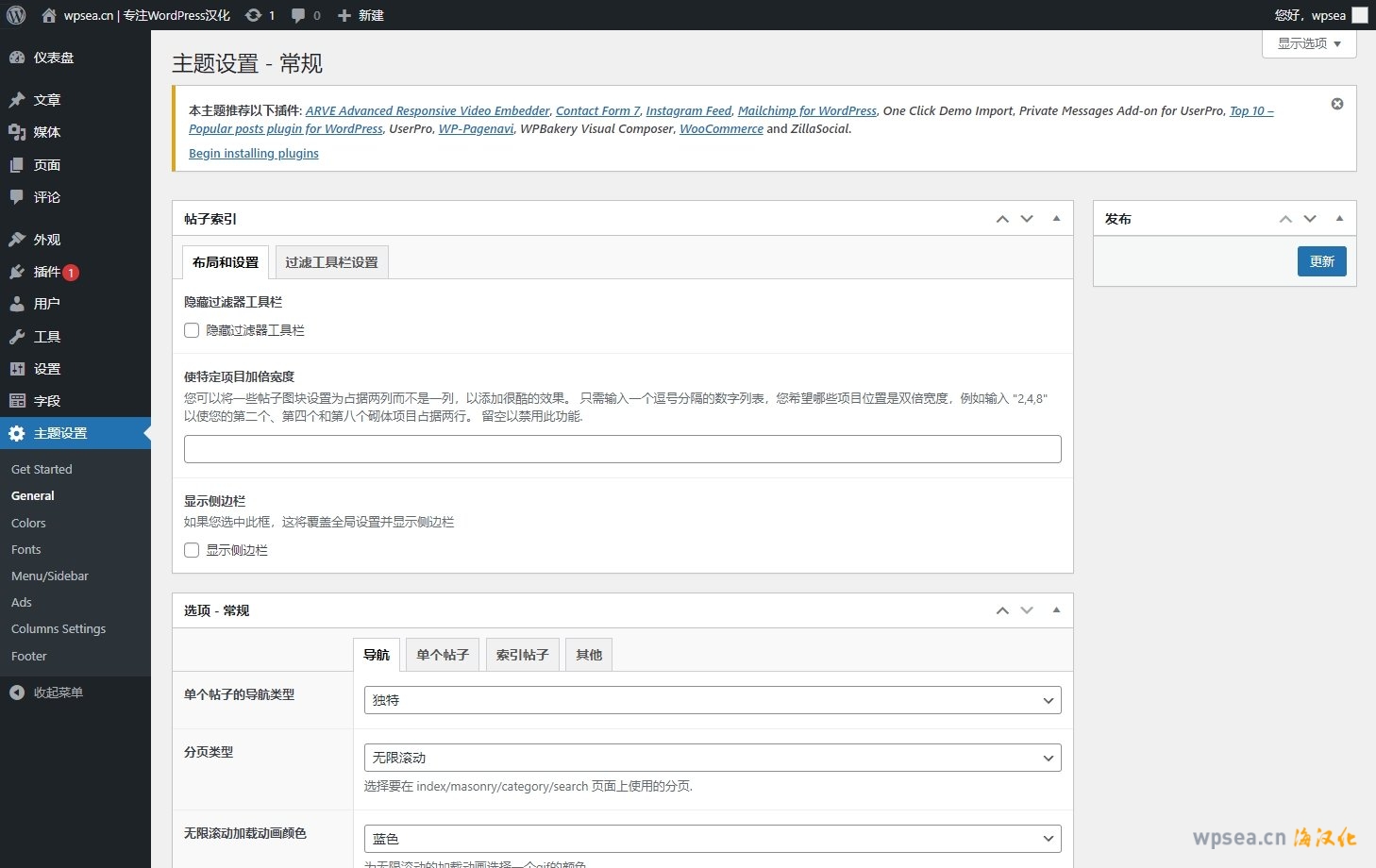
Task: Open the comments bubble in admin bar
Action: pyautogui.click(x=298, y=15)
